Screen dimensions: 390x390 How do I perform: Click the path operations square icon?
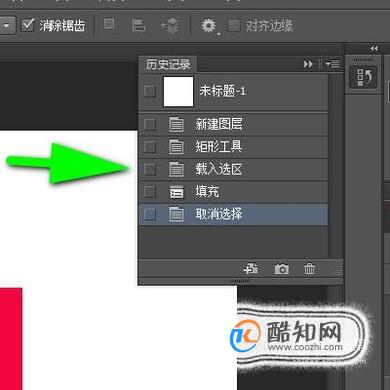coord(109,24)
